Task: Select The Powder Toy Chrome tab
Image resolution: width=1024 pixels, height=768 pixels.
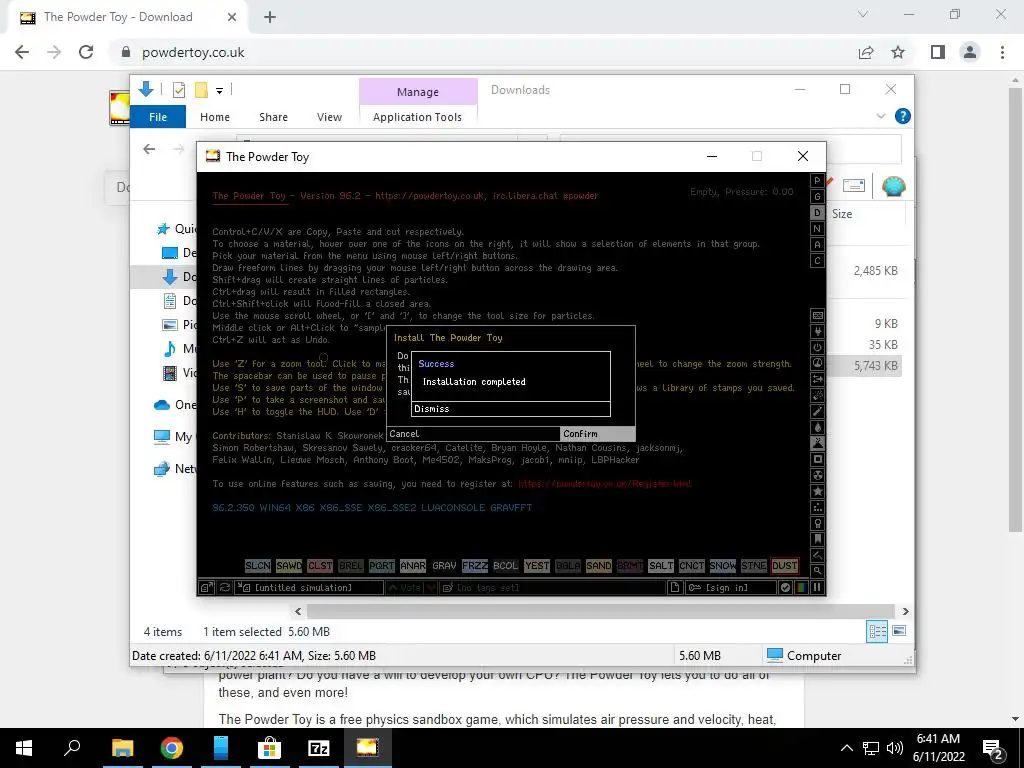Action: 127,17
